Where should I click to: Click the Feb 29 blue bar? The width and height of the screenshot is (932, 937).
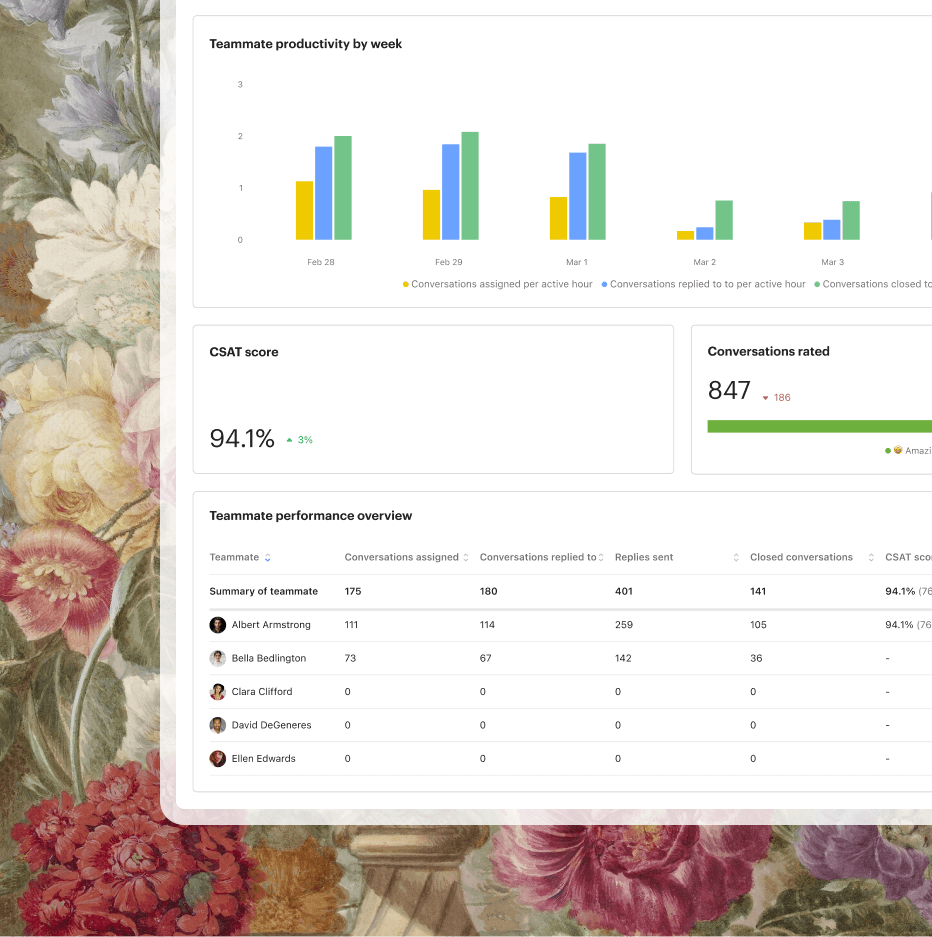pos(450,192)
